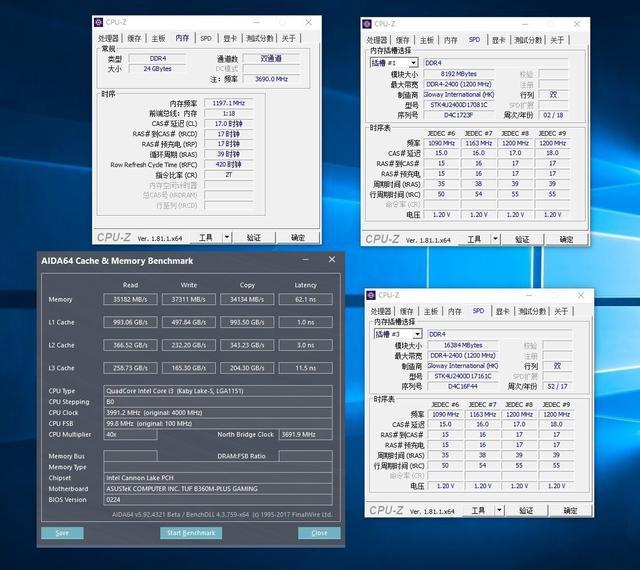640x570 pixels.
Task: Select L1 Cache read 993.06 GB/s
Action: coord(130,322)
